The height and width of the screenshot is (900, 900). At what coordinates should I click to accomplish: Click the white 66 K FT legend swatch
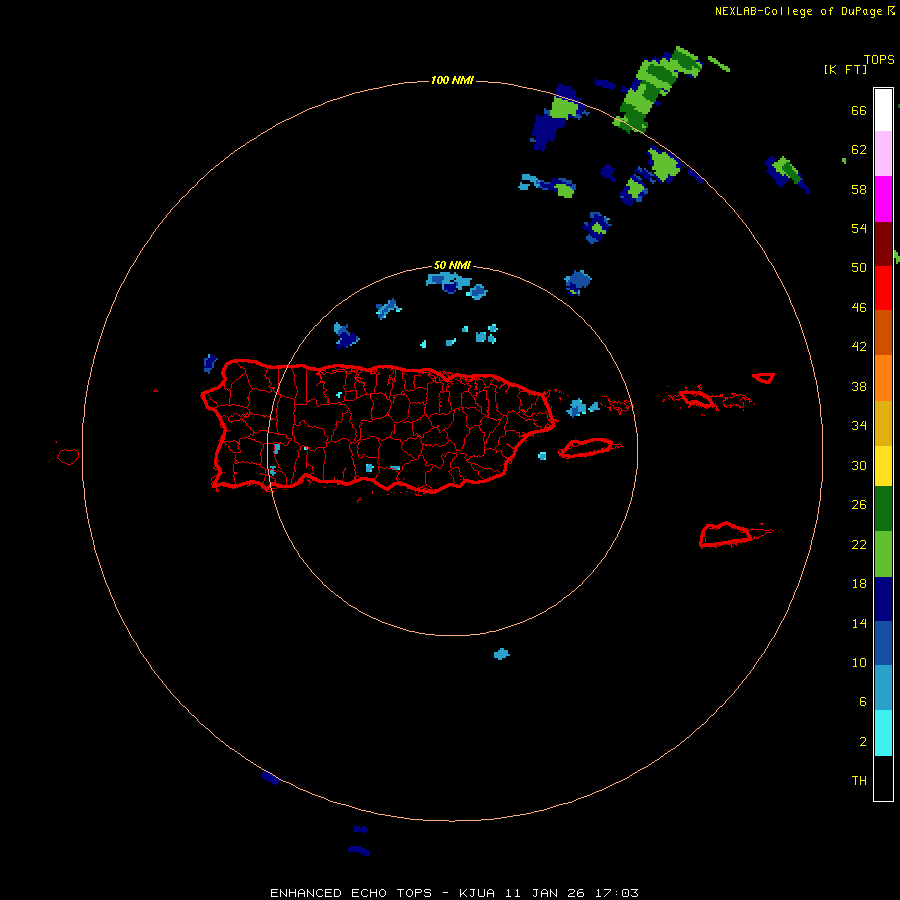point(883,110)
